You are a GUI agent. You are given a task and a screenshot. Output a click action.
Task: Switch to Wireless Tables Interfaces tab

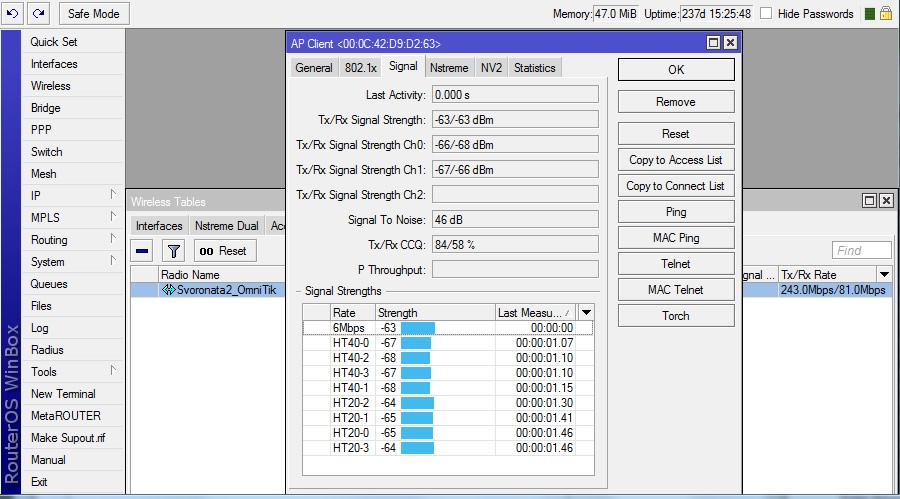click(159, 226)
